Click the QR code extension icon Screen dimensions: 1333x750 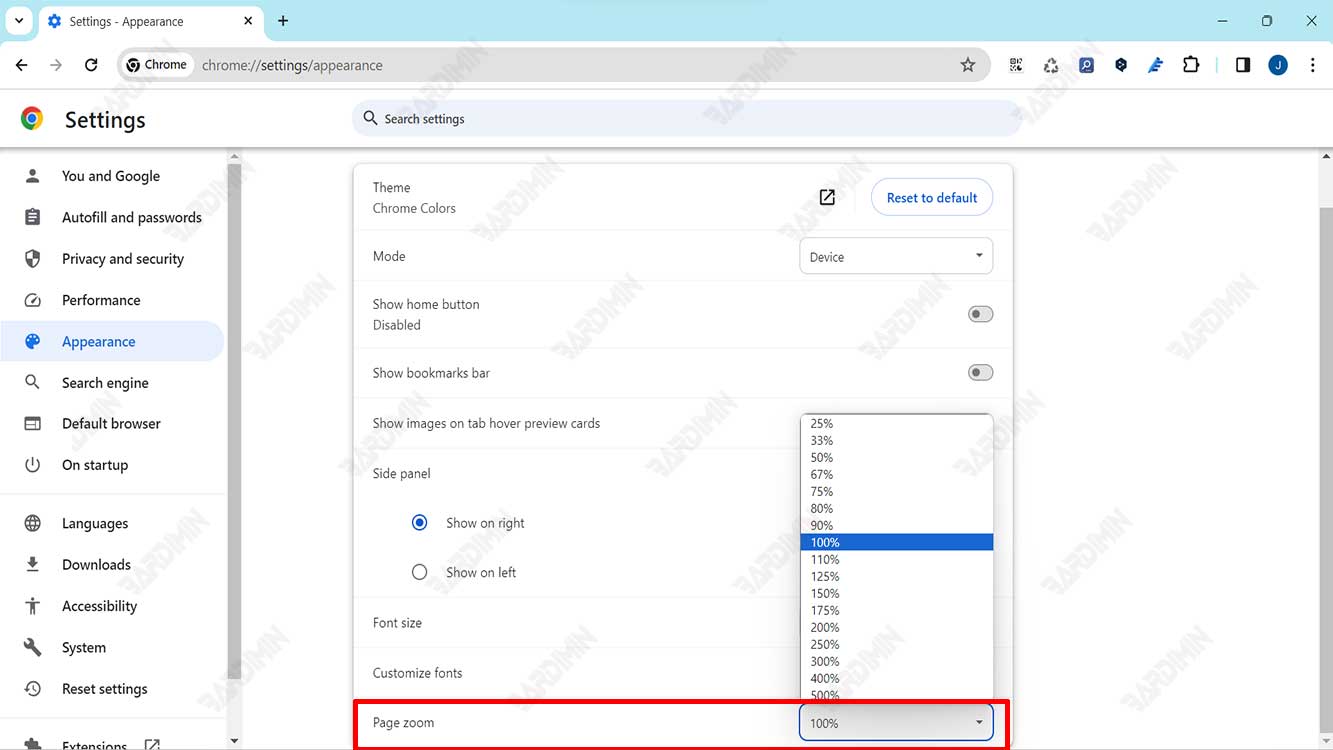tap(1016, 65)
